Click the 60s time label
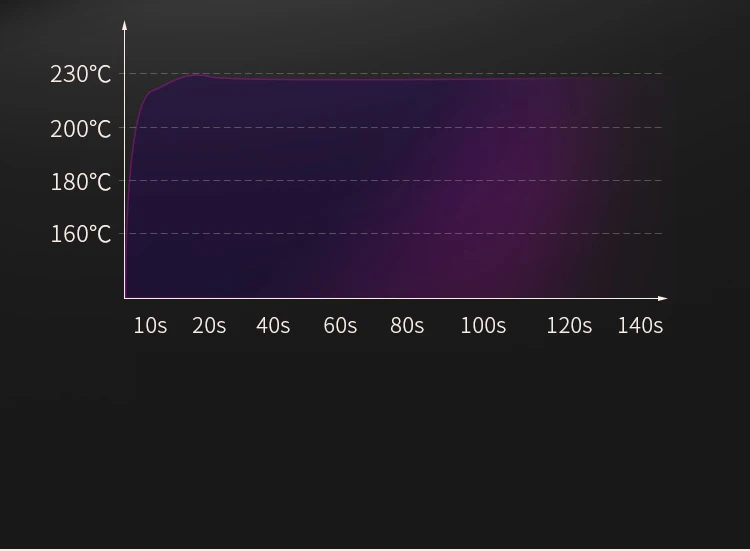 point(340,326)
